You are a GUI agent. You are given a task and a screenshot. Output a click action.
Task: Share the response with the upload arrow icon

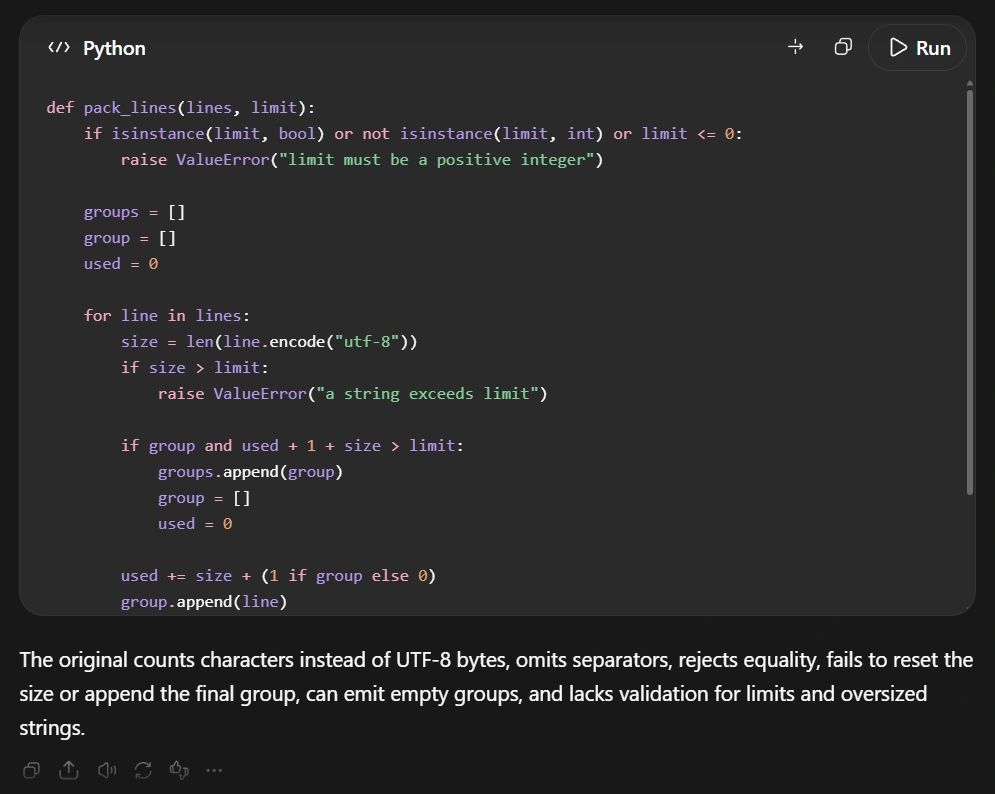point(69,770)
